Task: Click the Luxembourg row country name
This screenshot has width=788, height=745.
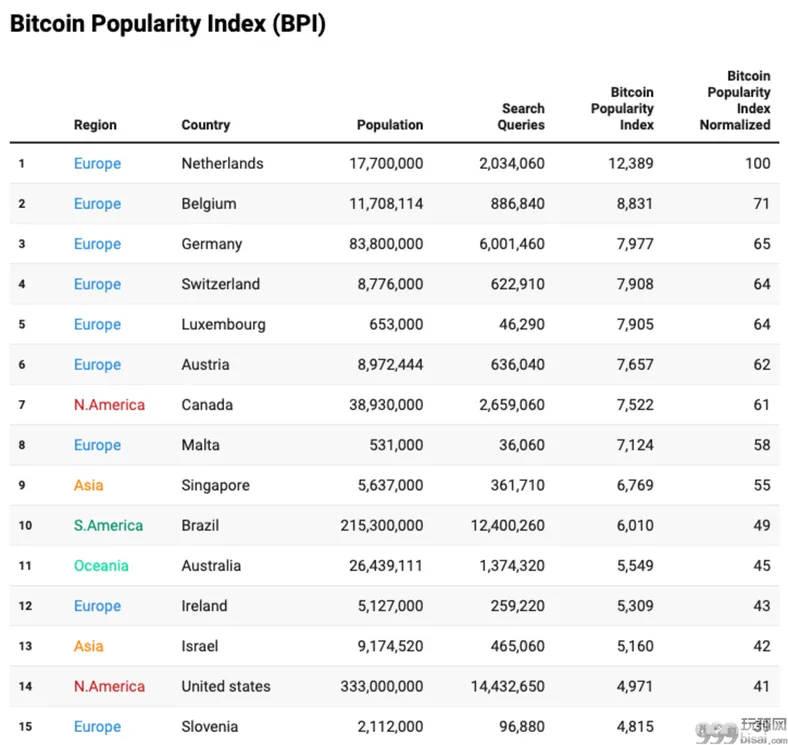Action: point(223,324)
